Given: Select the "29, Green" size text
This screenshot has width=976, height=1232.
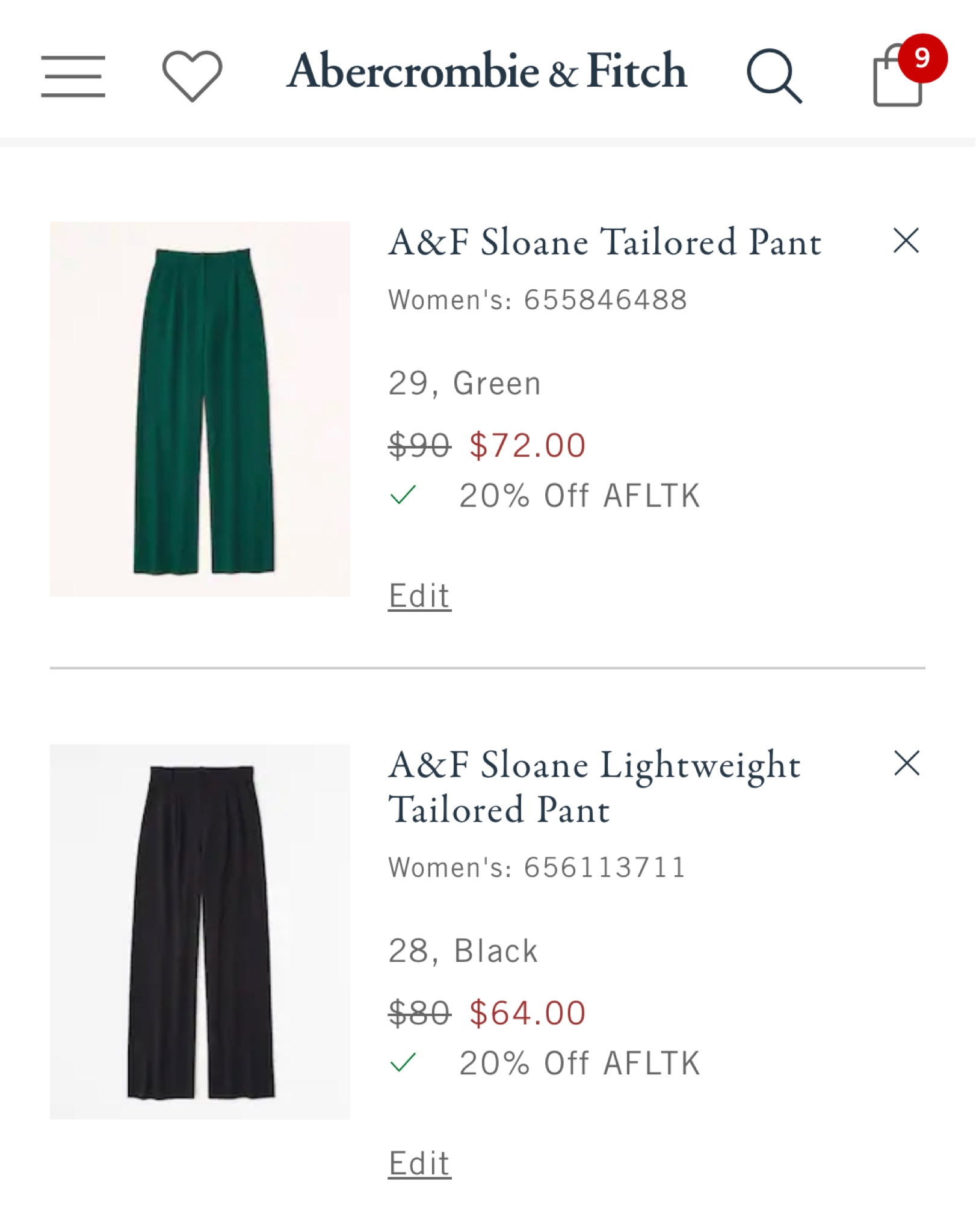Looking at the screenshot, I should coord(465,383).
